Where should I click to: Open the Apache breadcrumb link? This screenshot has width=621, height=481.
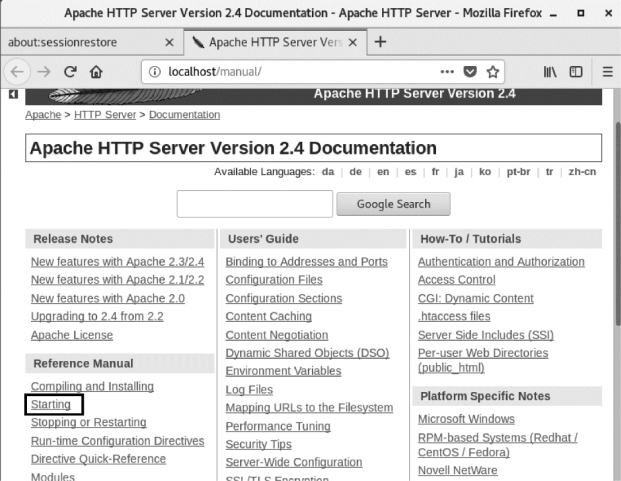(43, 115)
